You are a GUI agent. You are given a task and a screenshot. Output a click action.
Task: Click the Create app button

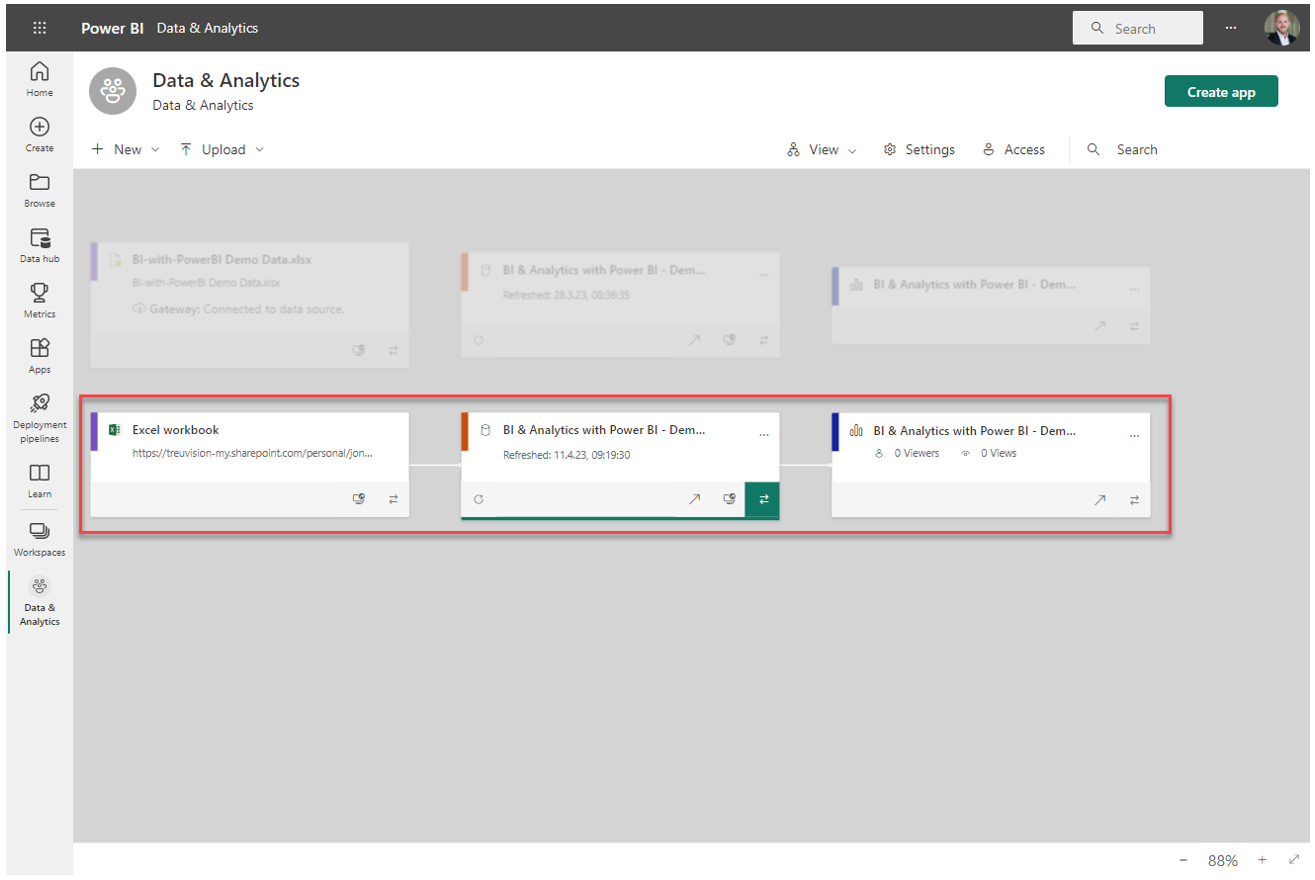point(1221,92)
